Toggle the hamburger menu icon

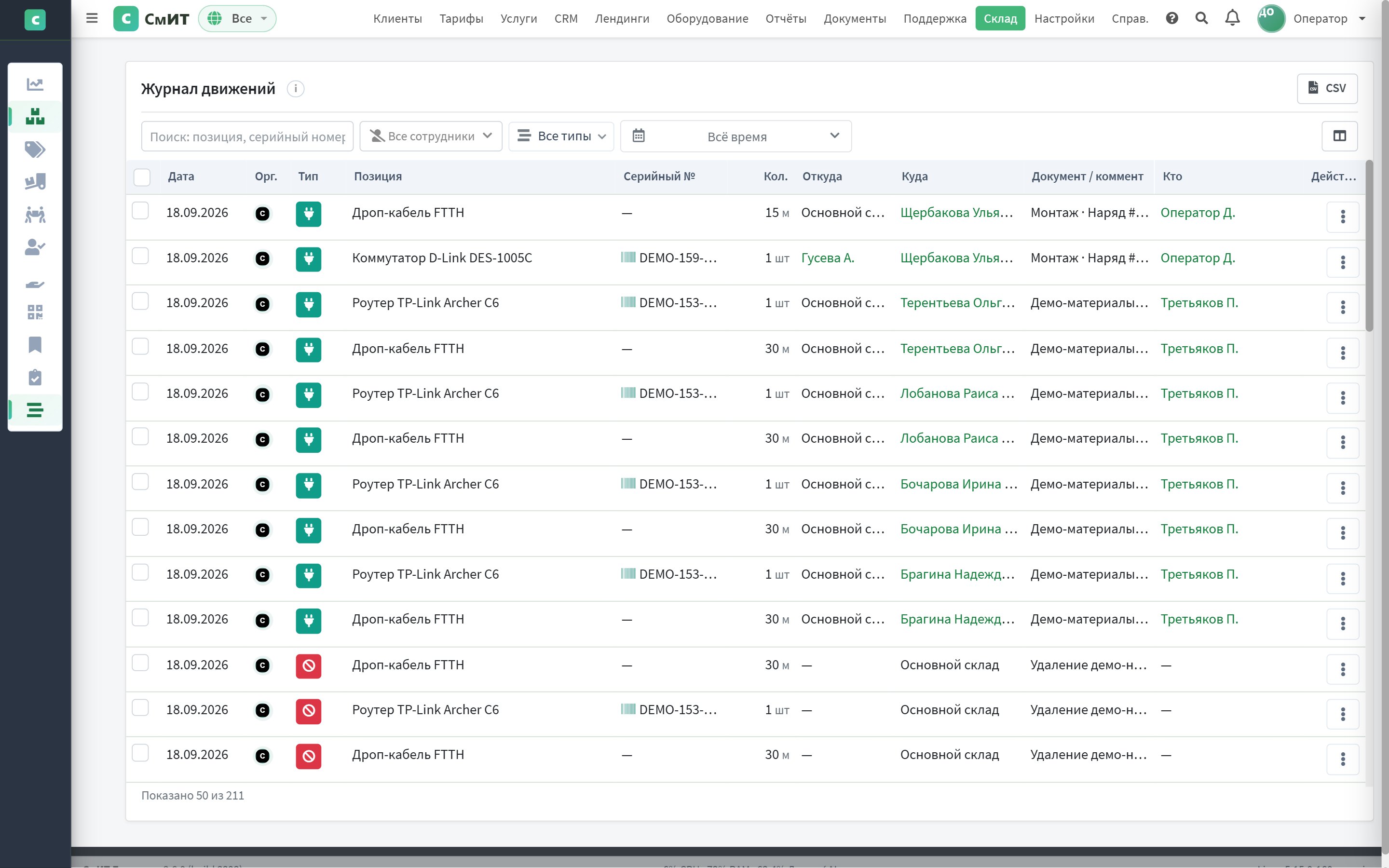tap(92, 18)
